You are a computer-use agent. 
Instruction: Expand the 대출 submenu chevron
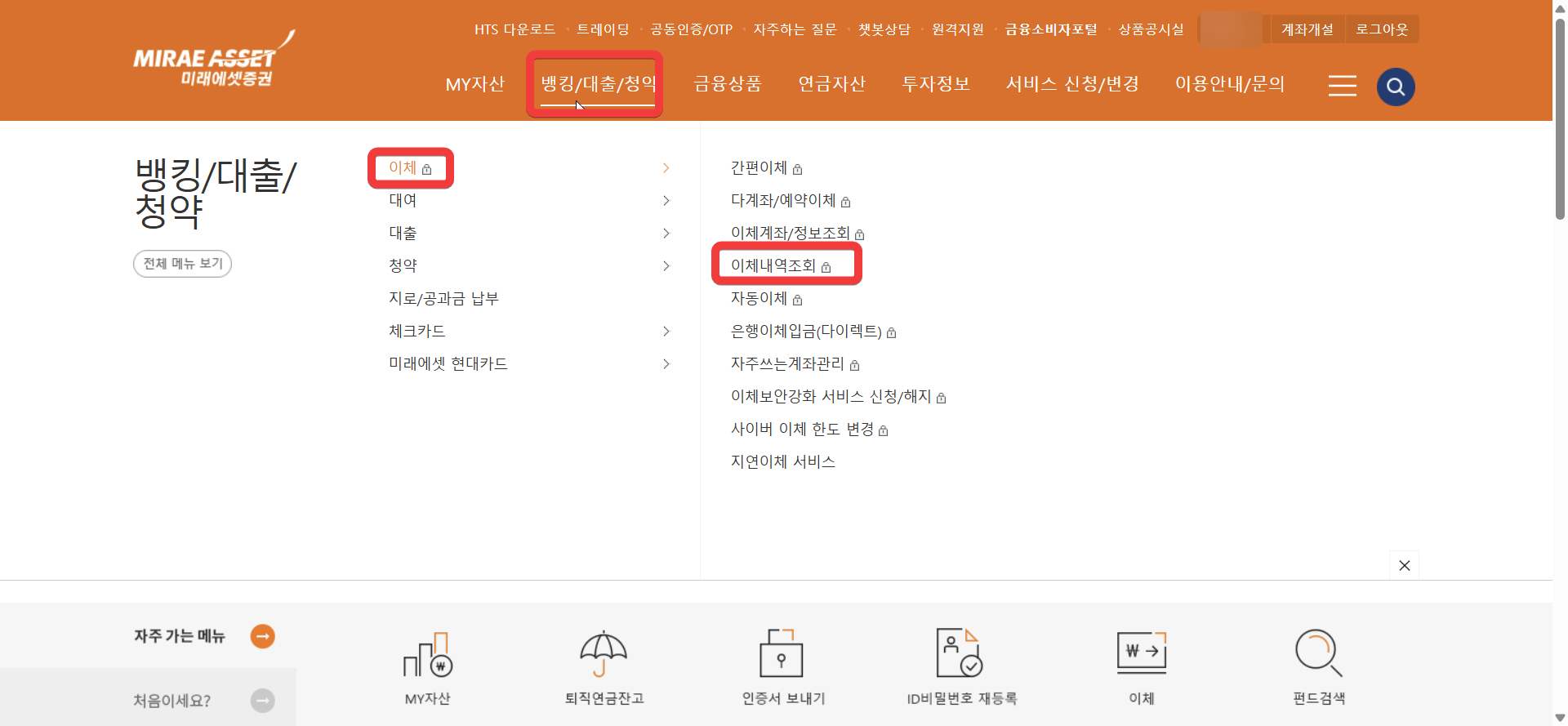tap(666, 233)
